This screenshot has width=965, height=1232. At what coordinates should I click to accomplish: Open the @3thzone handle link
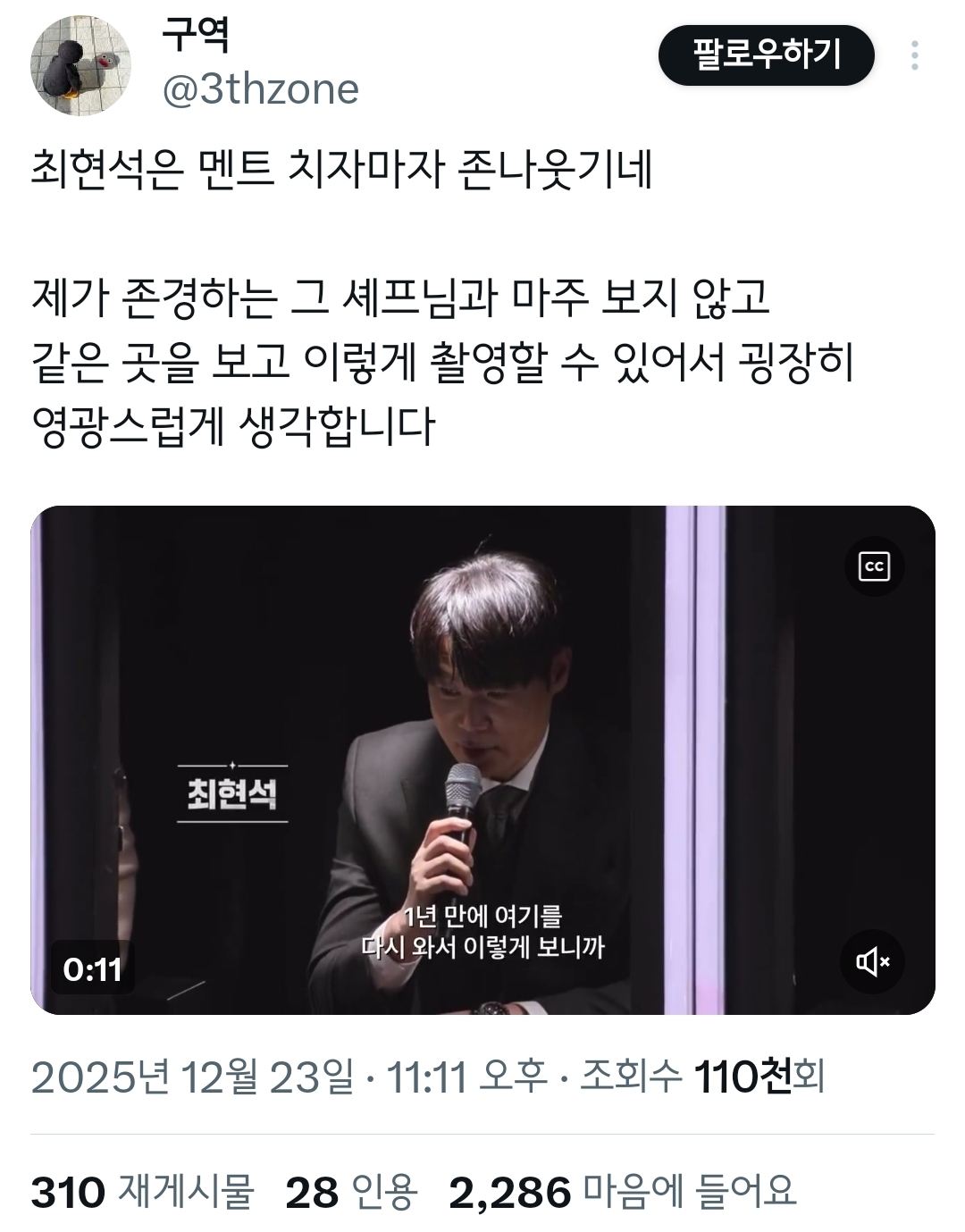pyautogui.click(x=260, y=88)
